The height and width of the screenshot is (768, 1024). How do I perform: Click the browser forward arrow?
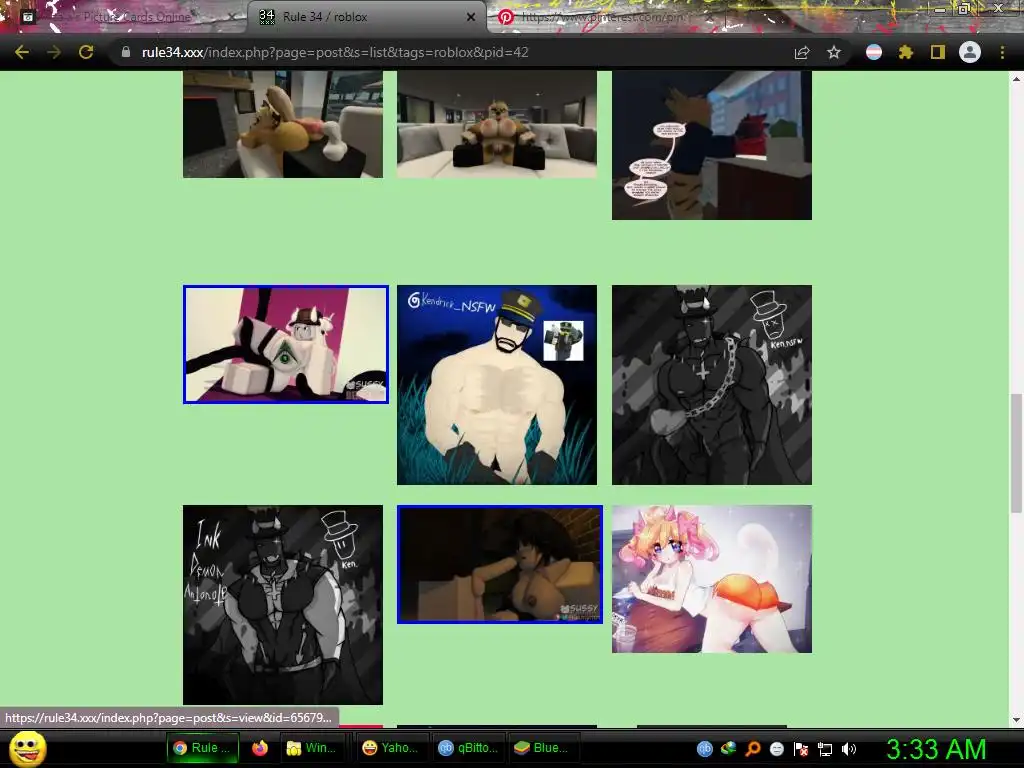[x=54, y=52]
